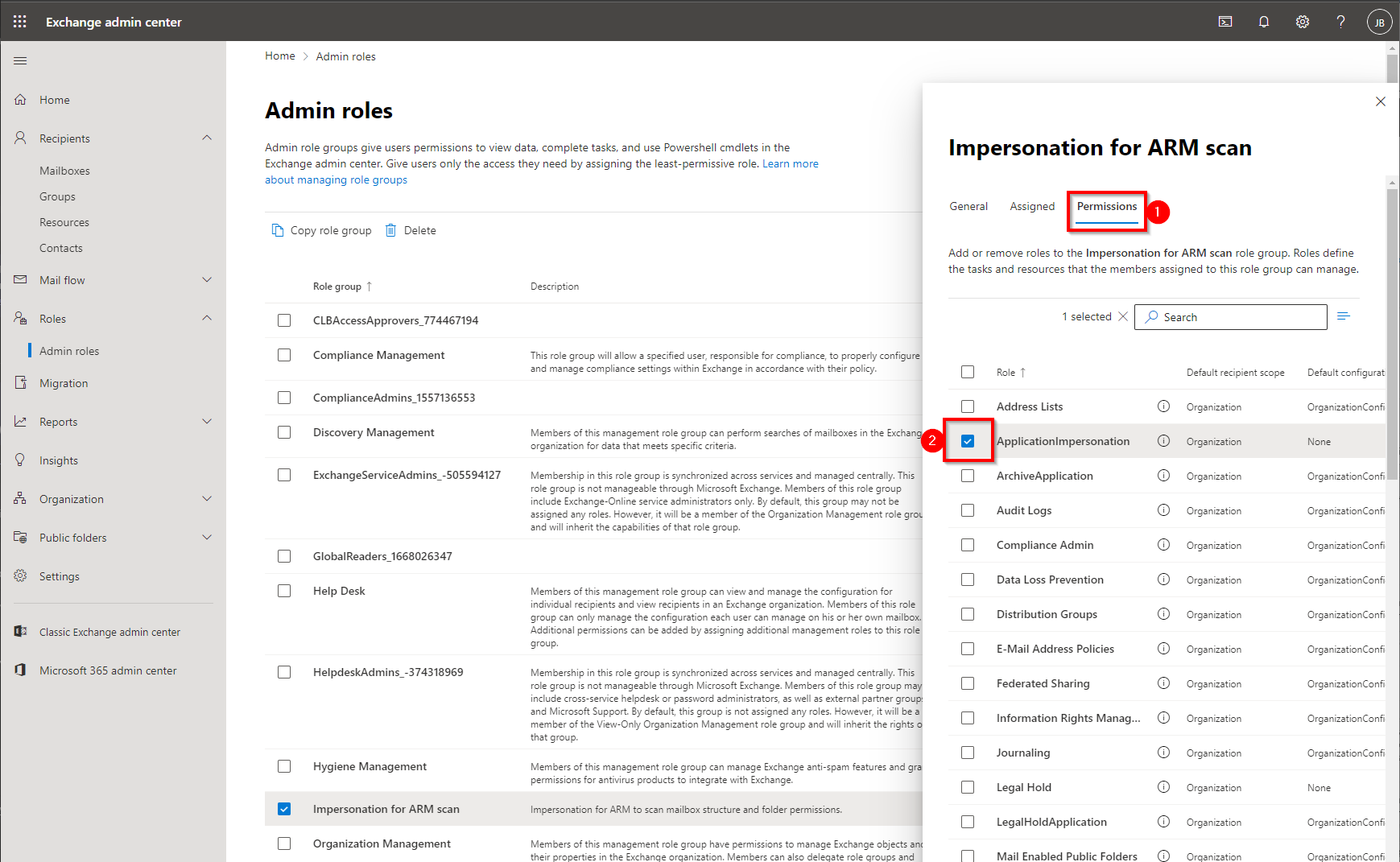Show info for ApplicationImpersonation role
The width and height of the screenshot is (1400, 862).
tap(1163, 441)
